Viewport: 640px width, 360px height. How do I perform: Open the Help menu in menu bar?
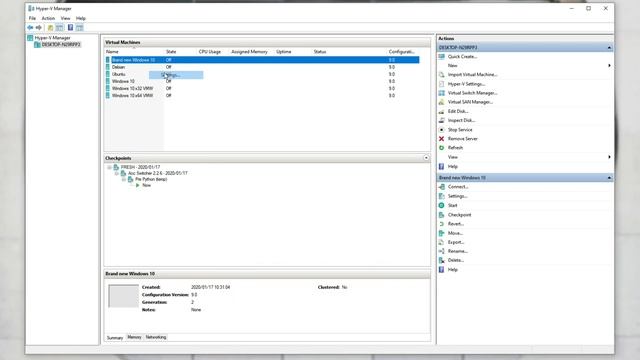(81, 18)
